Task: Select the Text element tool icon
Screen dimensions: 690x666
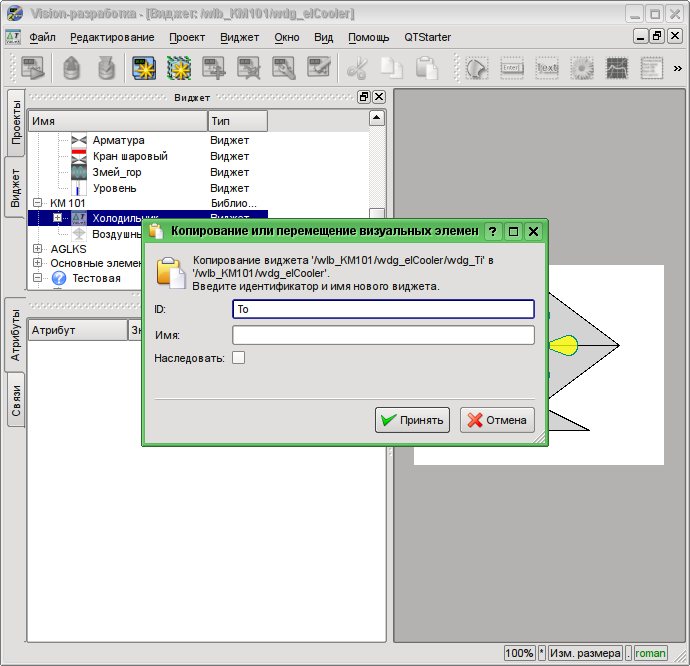Action: (x=547, y=68)
